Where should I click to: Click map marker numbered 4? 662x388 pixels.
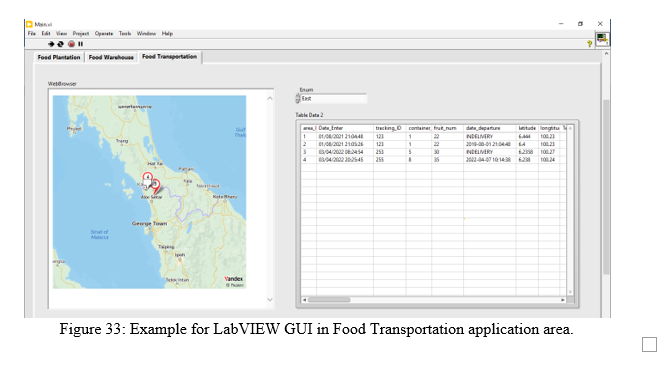coord(147,177)
